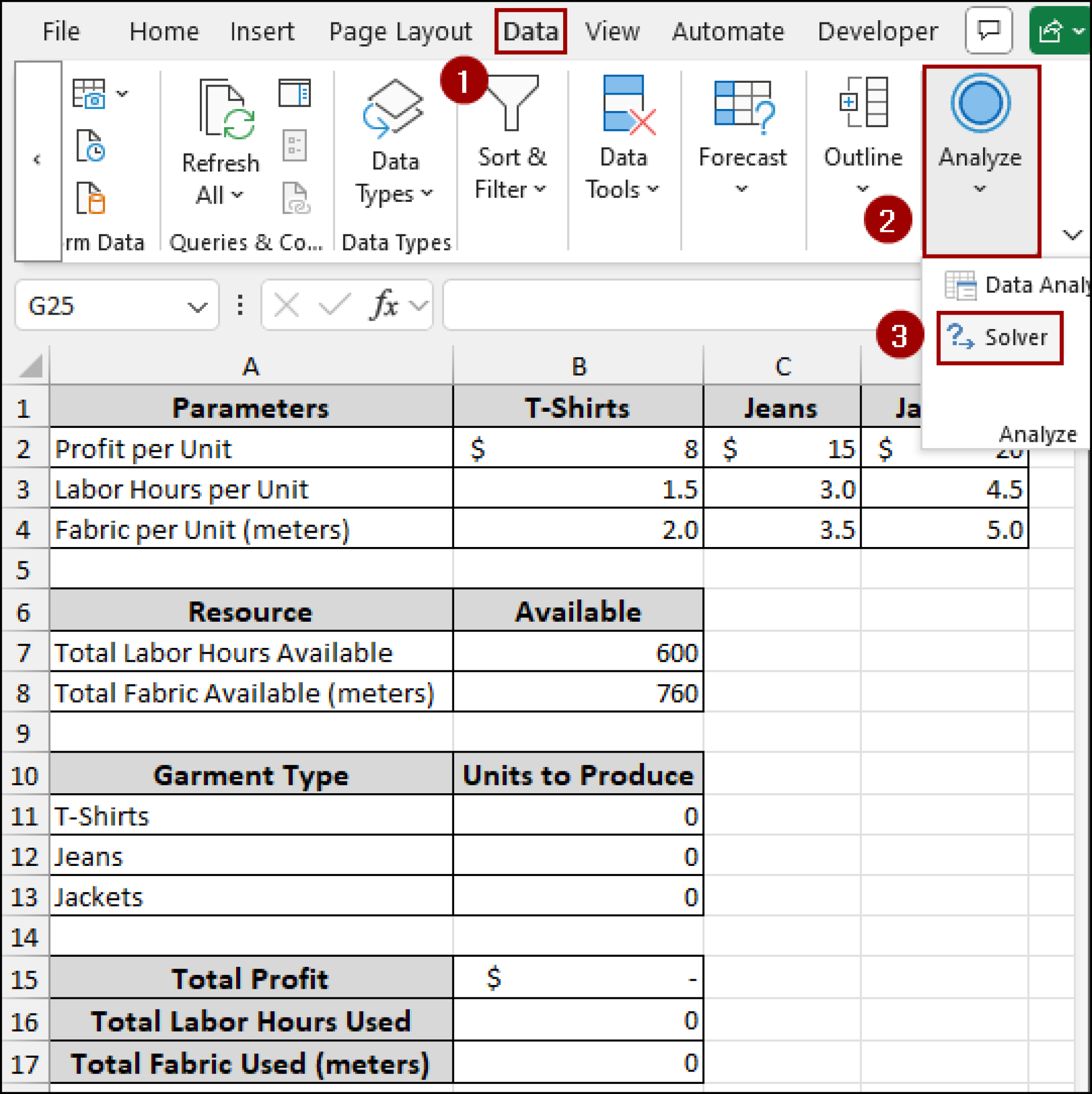This screenshot has height=1094, width=1092.
Task: Expand the Name Box dropdown
Action: pyautogui.click(x=197, y=306)
